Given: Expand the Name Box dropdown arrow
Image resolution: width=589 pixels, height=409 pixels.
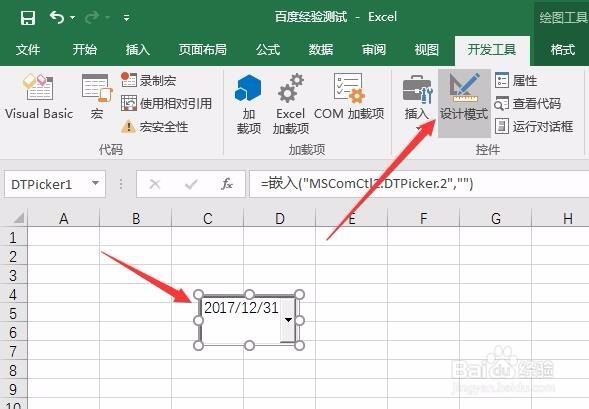Looking at the screenshot, I should coord(96,183).
